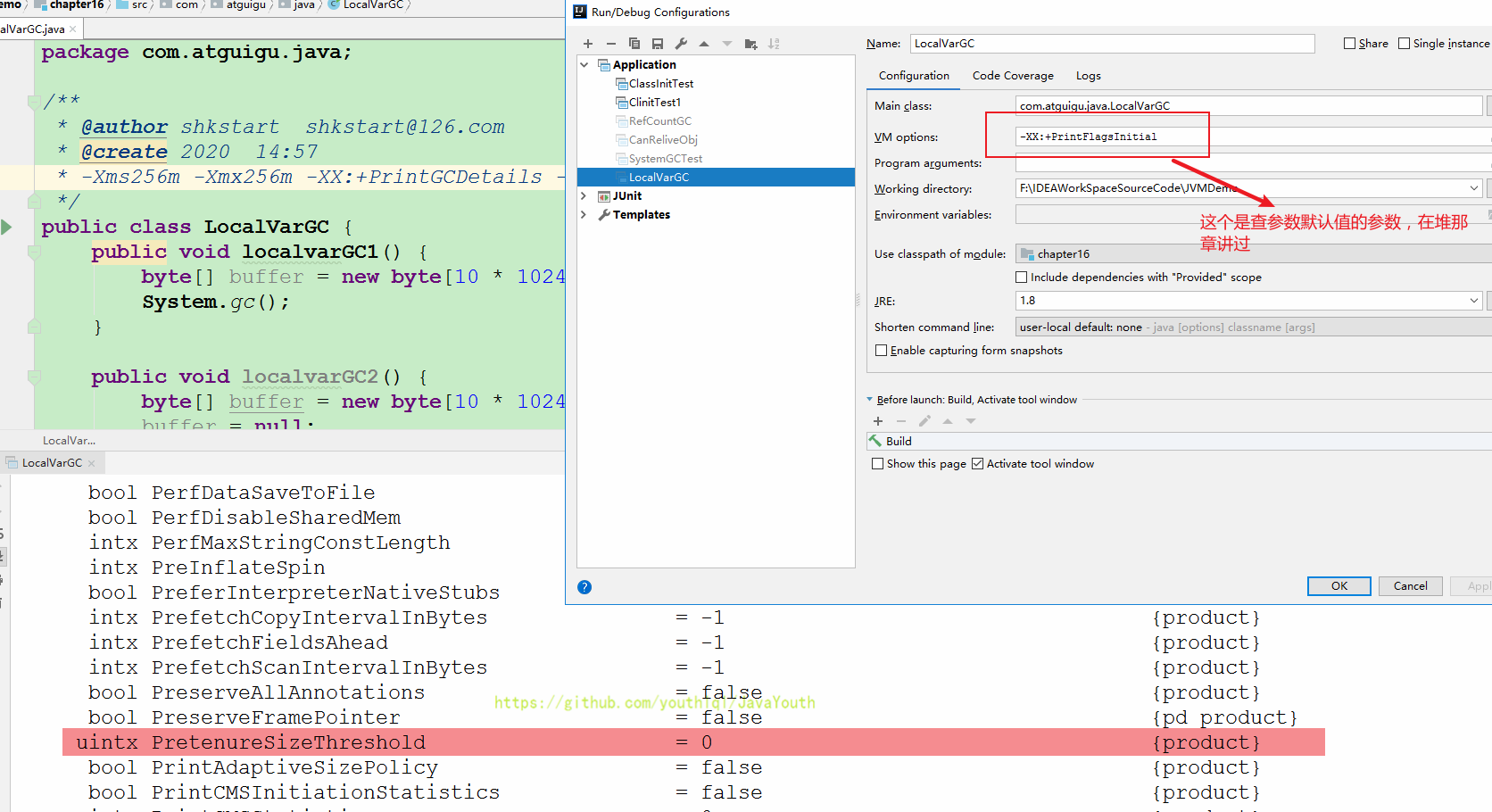Confirm dialog with the OK button

(x=1339, y=586)
